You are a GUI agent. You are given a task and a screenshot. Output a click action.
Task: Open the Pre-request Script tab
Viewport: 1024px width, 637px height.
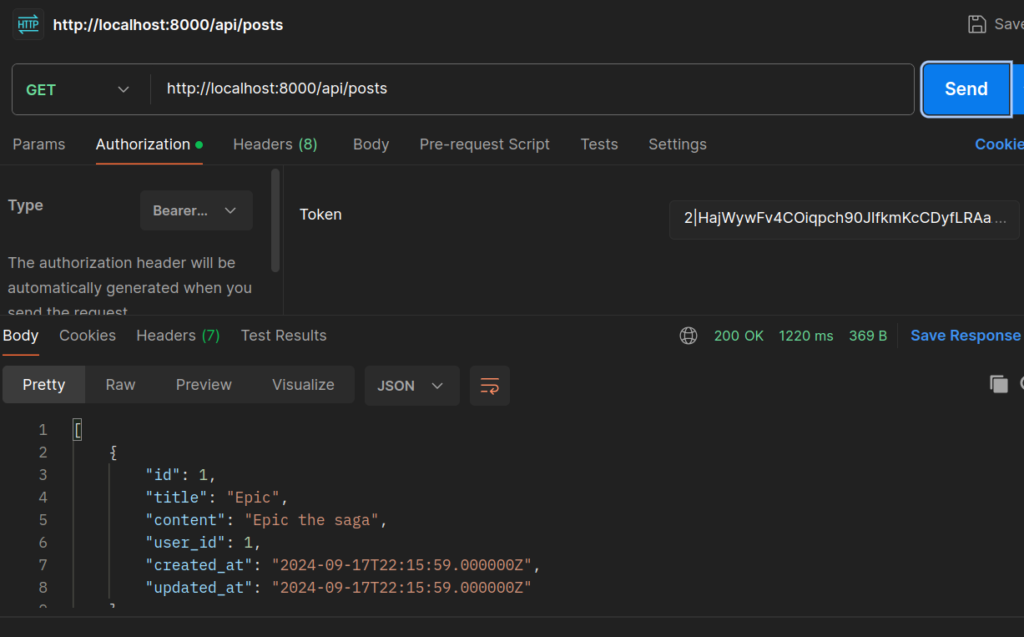pyautogui.click(x=484, y=144)
